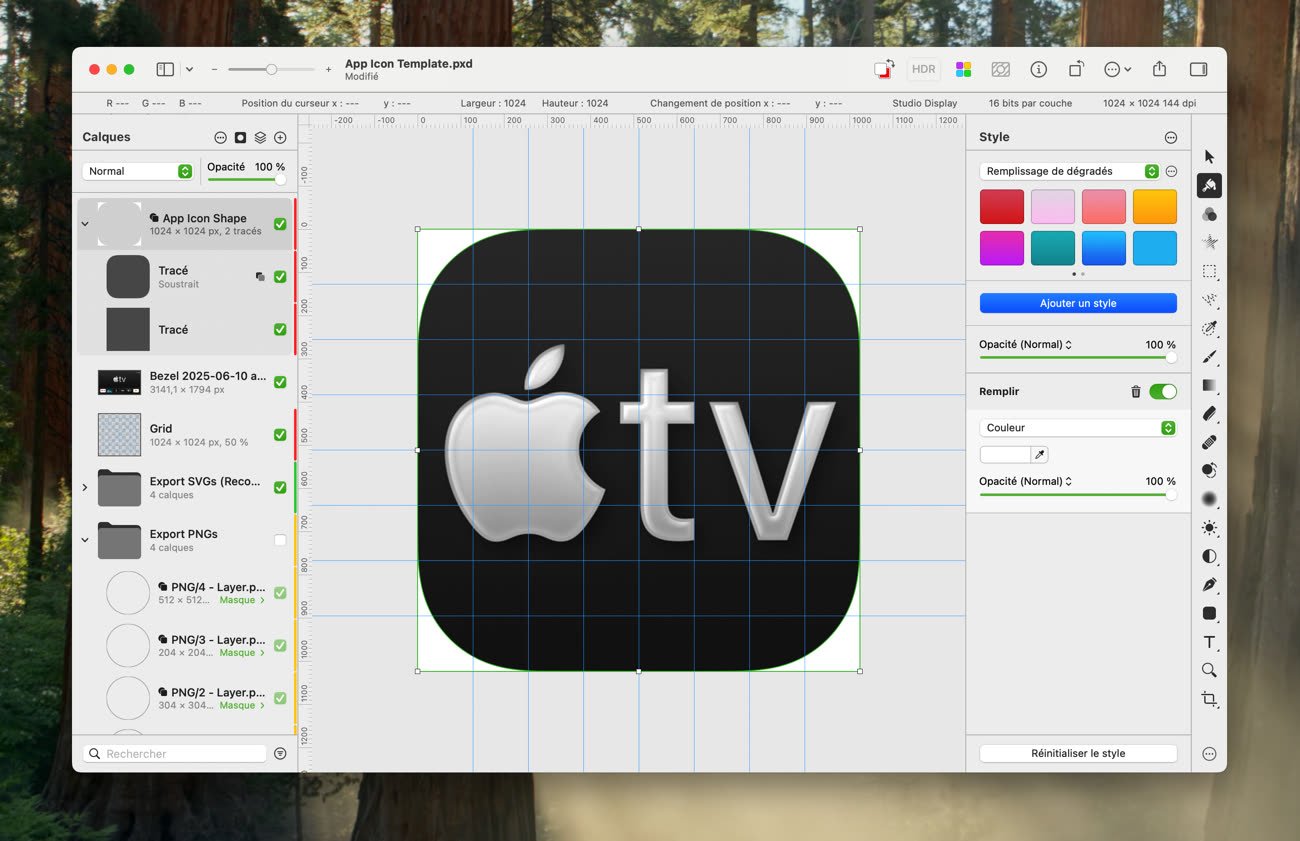Image resolution: width=1300 pixels, height=841 pixels.
Task: Turn off the Remplir toggle switch
Action: point(1163,392)
